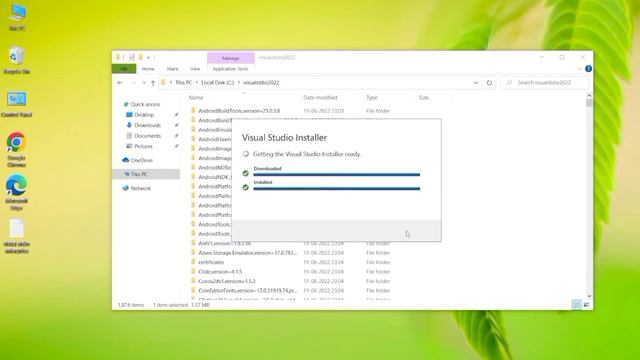640x360 pixels.
Task: Open OneDrive in the navigation pane
Action: tap(141, 160)
